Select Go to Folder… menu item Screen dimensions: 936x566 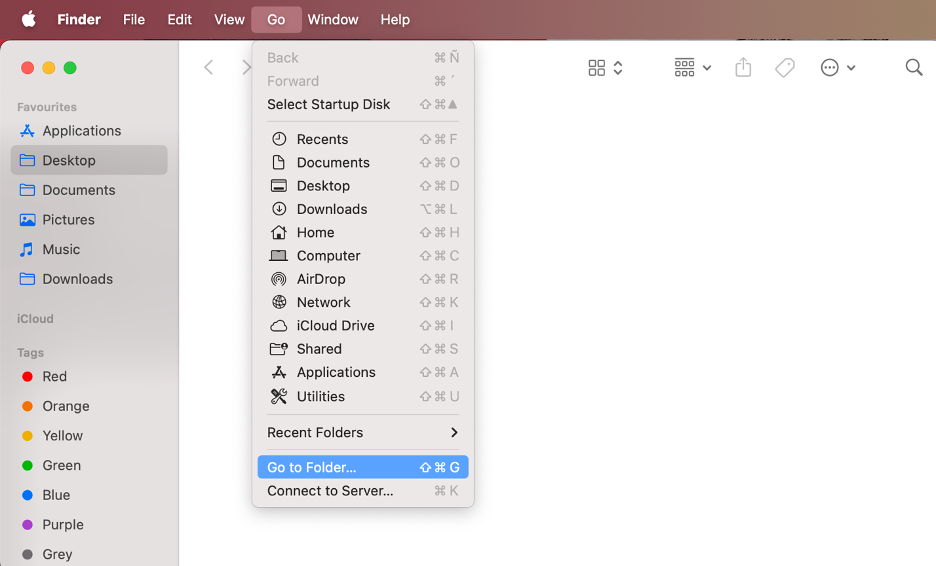click(363, 467)
